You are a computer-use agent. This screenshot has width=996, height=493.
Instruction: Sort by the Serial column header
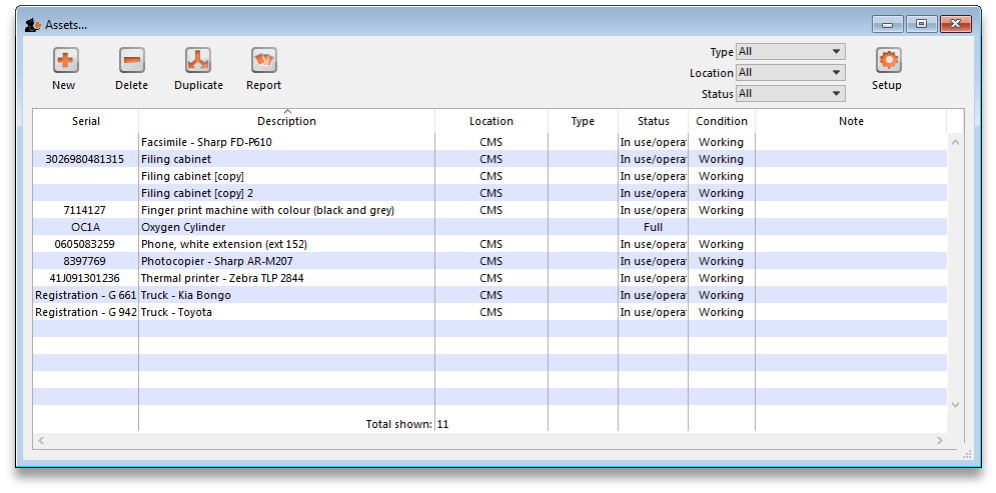click(86, 121)
